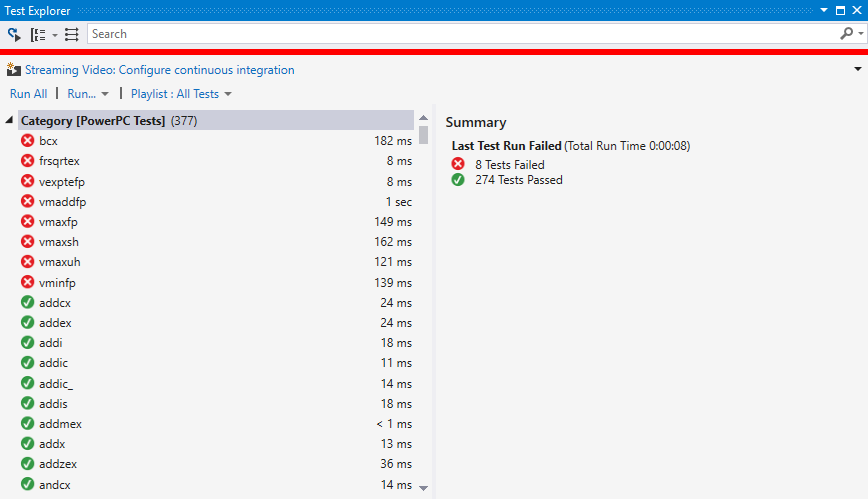Viewport: 868px width, 499px height.
Task: Click the failed icon for bcx
Action: (27, 141)
